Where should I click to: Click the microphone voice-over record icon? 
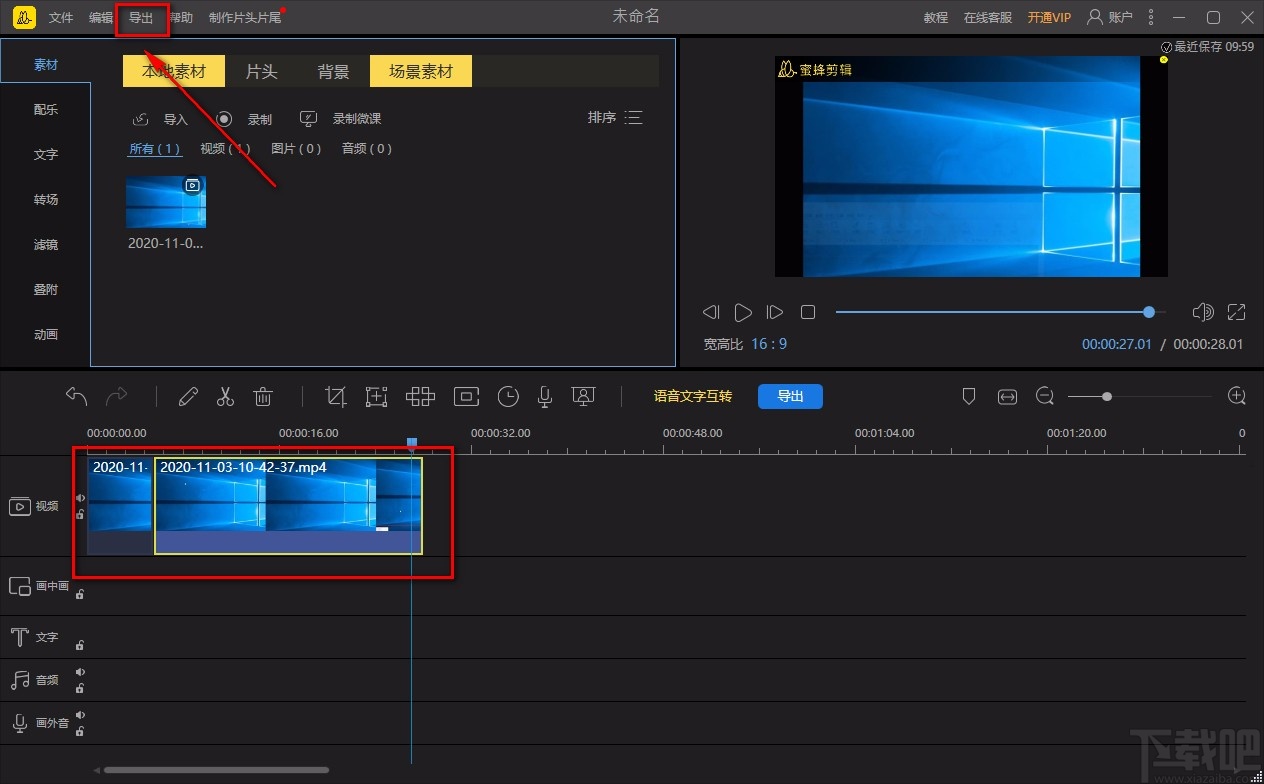pyautogui.click(x=545, y=397)
